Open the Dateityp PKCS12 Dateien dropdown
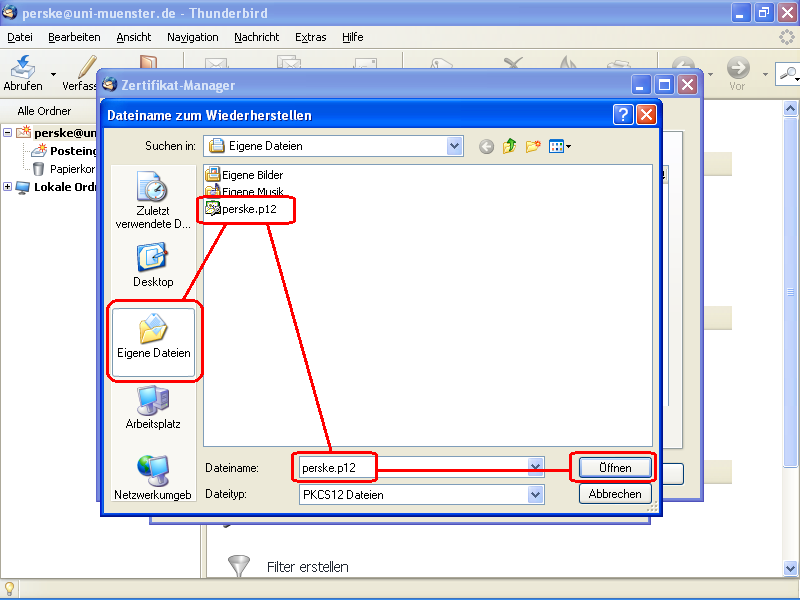This screenshot has height=600, width=800. click(x=536, y=494)
